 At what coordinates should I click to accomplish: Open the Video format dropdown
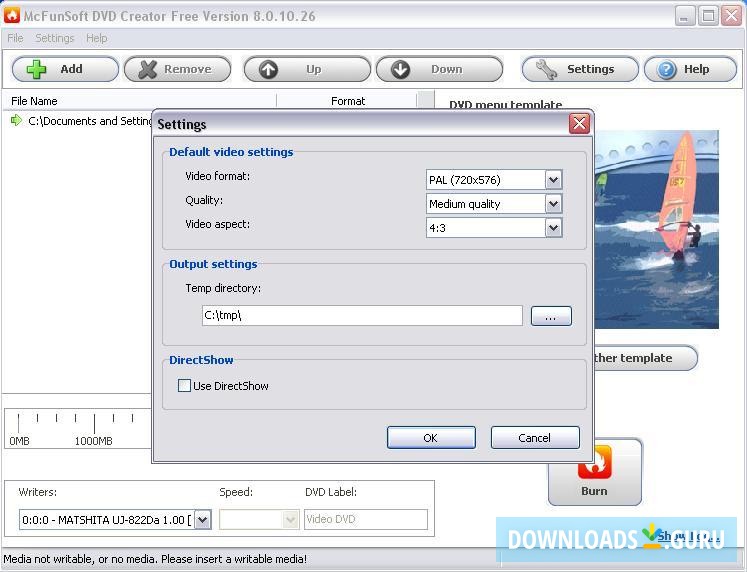554,180
